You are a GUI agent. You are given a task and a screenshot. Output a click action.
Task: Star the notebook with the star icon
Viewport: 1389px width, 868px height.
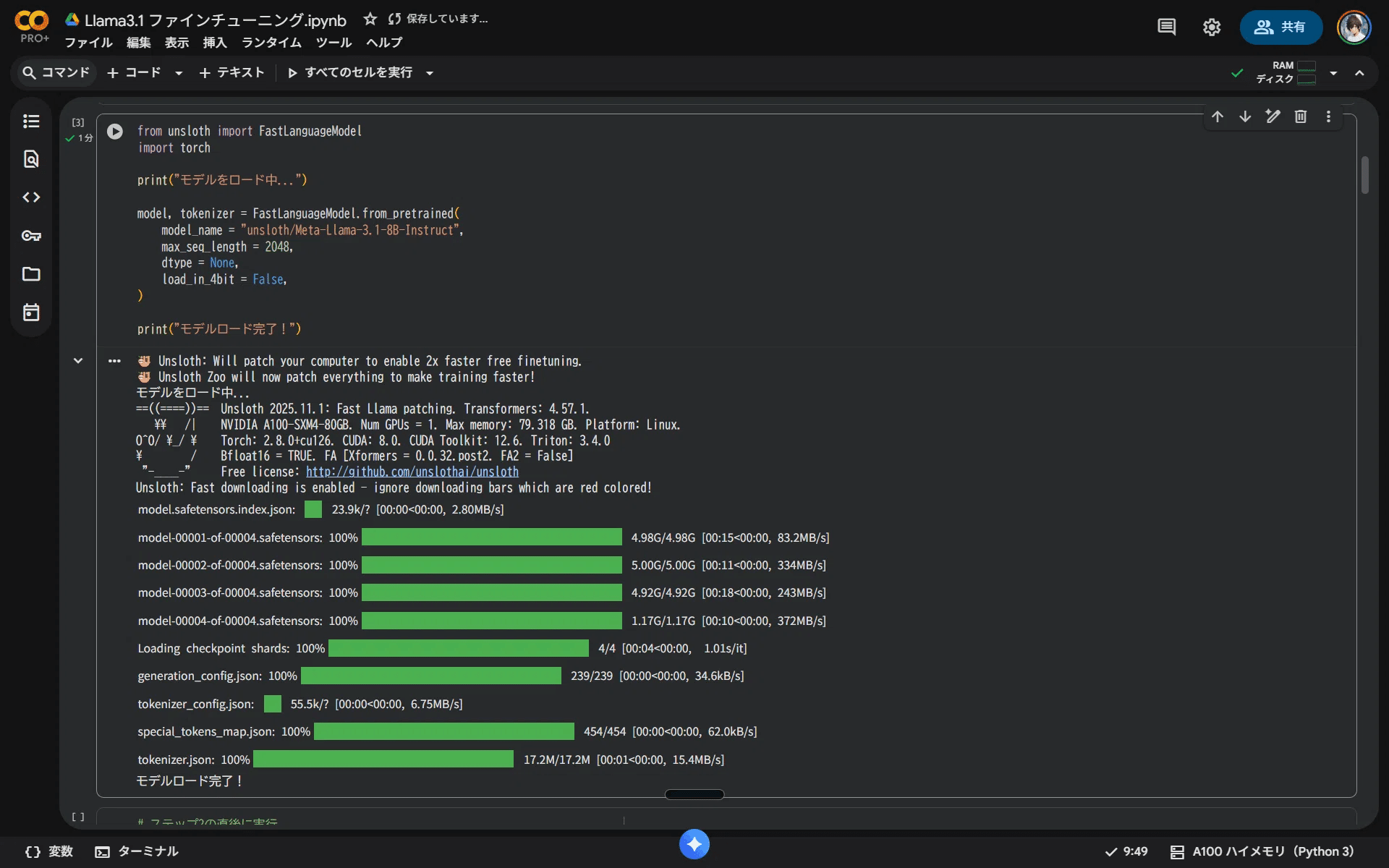(370, 19)
